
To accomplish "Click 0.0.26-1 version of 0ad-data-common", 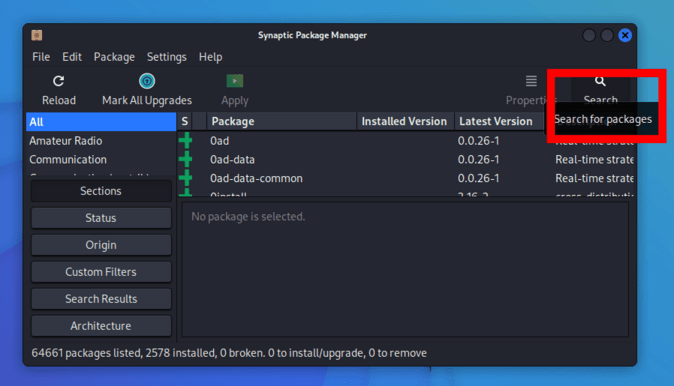I will [x=478, y=178].
